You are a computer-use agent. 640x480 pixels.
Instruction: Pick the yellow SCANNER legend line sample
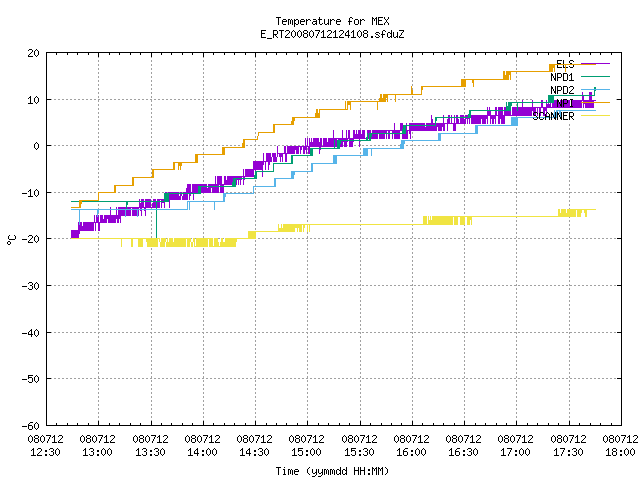(x=596, y=116)
